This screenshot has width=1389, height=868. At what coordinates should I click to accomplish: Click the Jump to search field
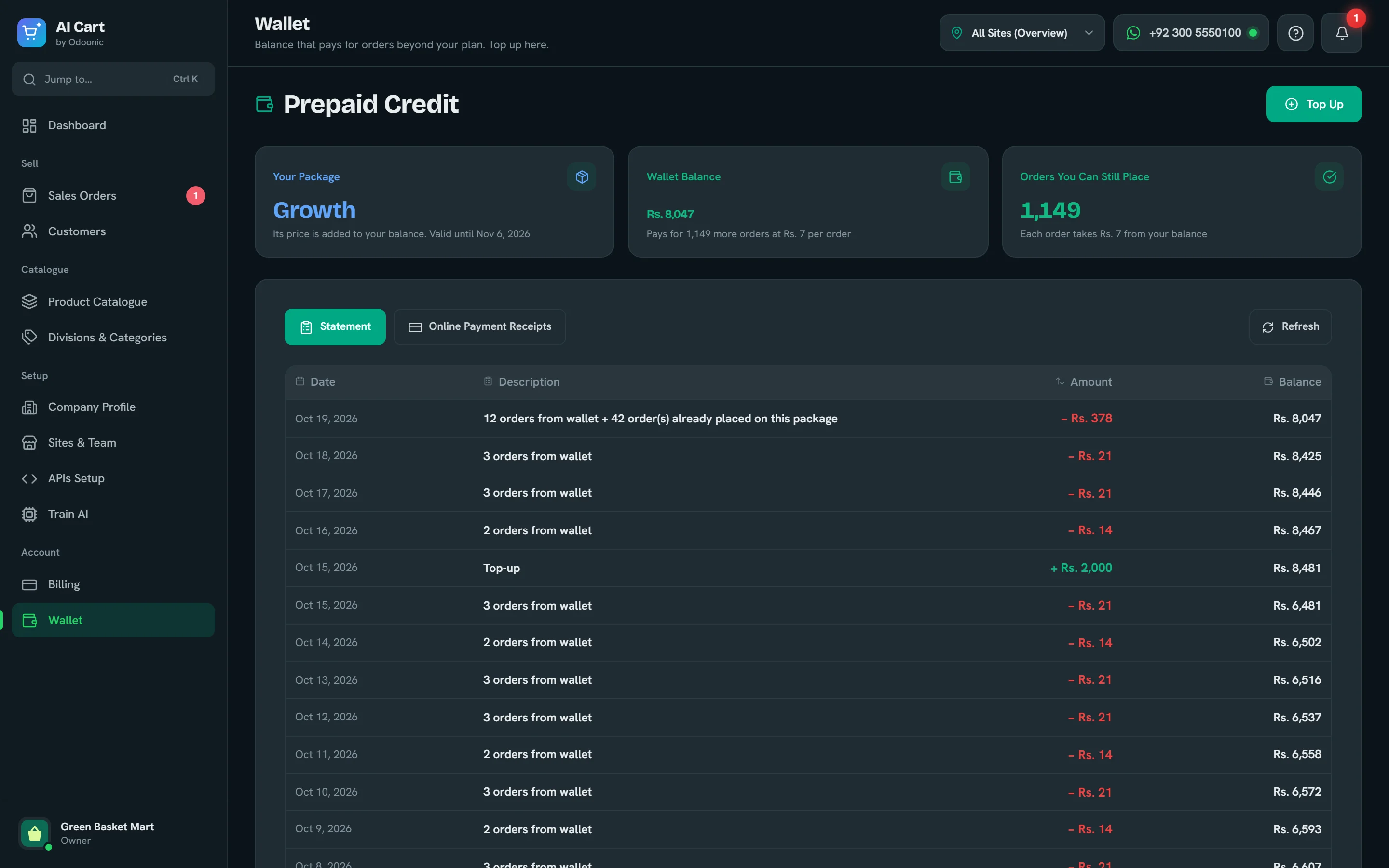(x=113, y=79)
